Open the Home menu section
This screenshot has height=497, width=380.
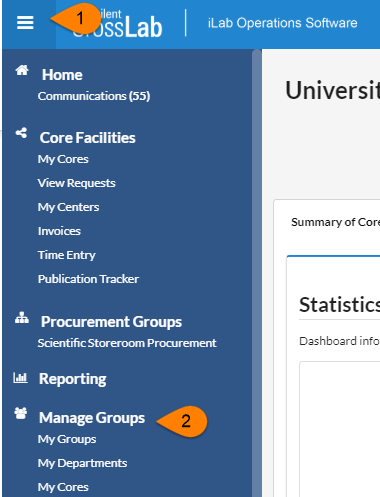[x=62, y=75]
